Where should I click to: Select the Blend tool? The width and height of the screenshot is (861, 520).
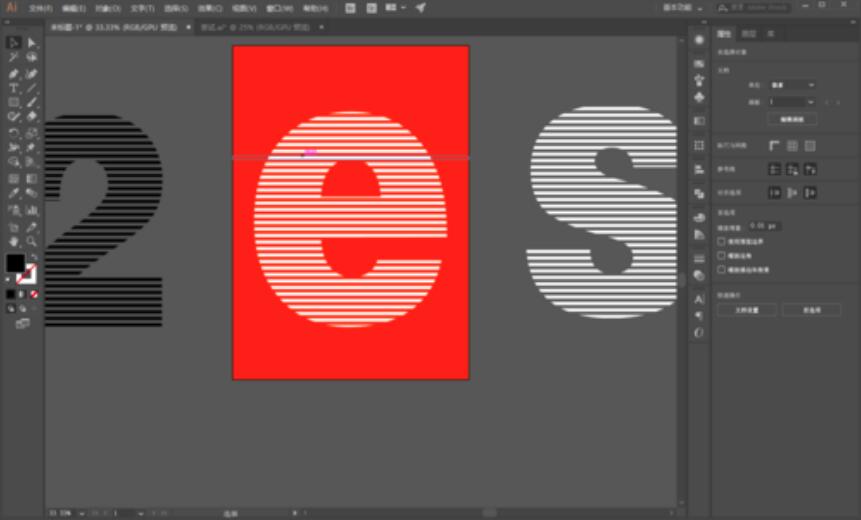(x=31, y=193)
